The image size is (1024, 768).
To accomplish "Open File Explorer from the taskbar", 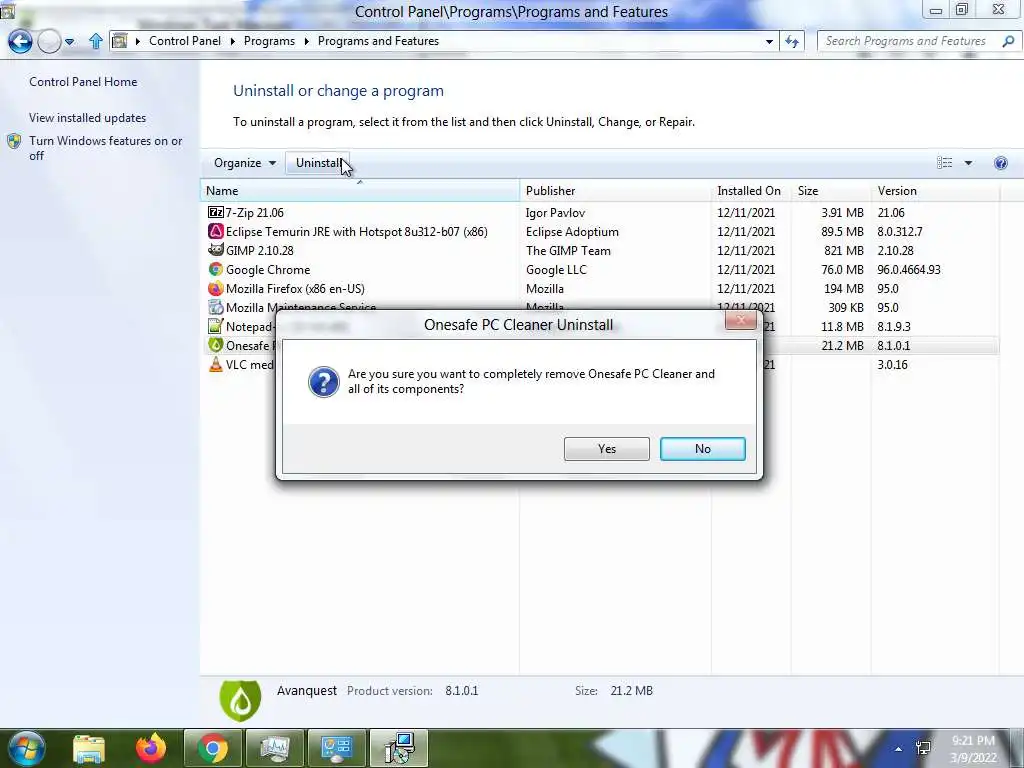I will coord(89,748).
